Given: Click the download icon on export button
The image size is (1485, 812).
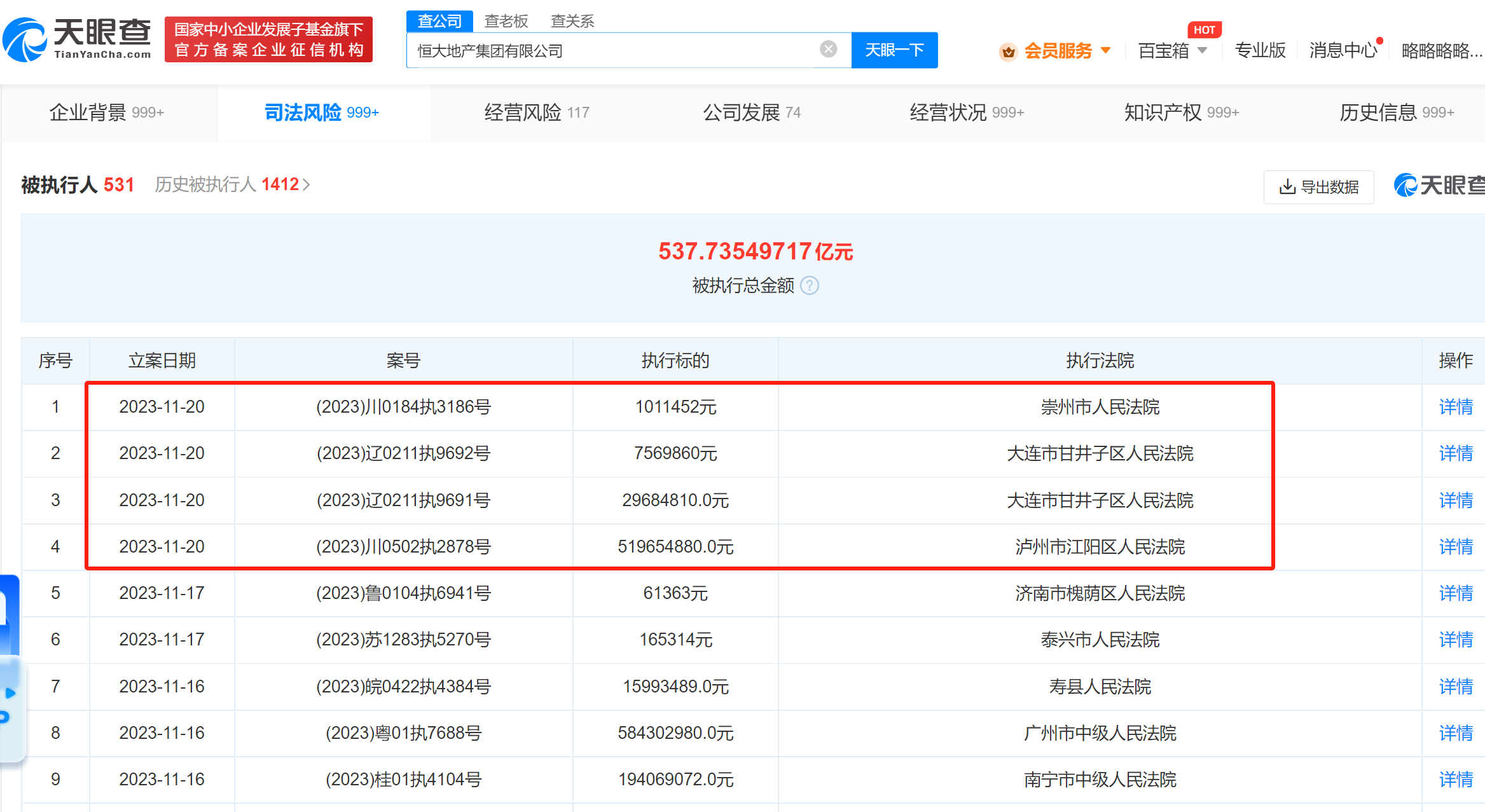Looking at the screenshot, I should (1287, 186).
